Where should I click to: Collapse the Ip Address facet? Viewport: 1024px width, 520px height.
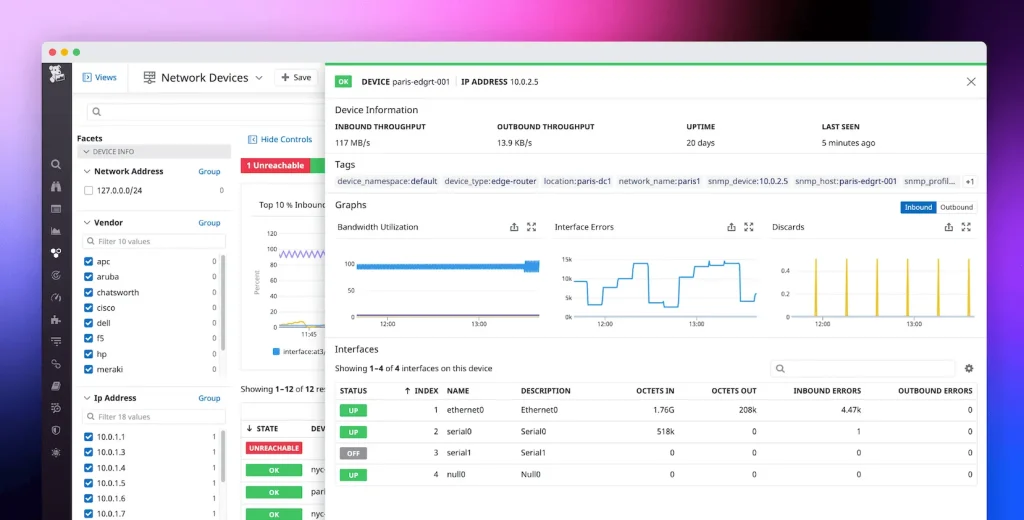[x=86, y=398]
